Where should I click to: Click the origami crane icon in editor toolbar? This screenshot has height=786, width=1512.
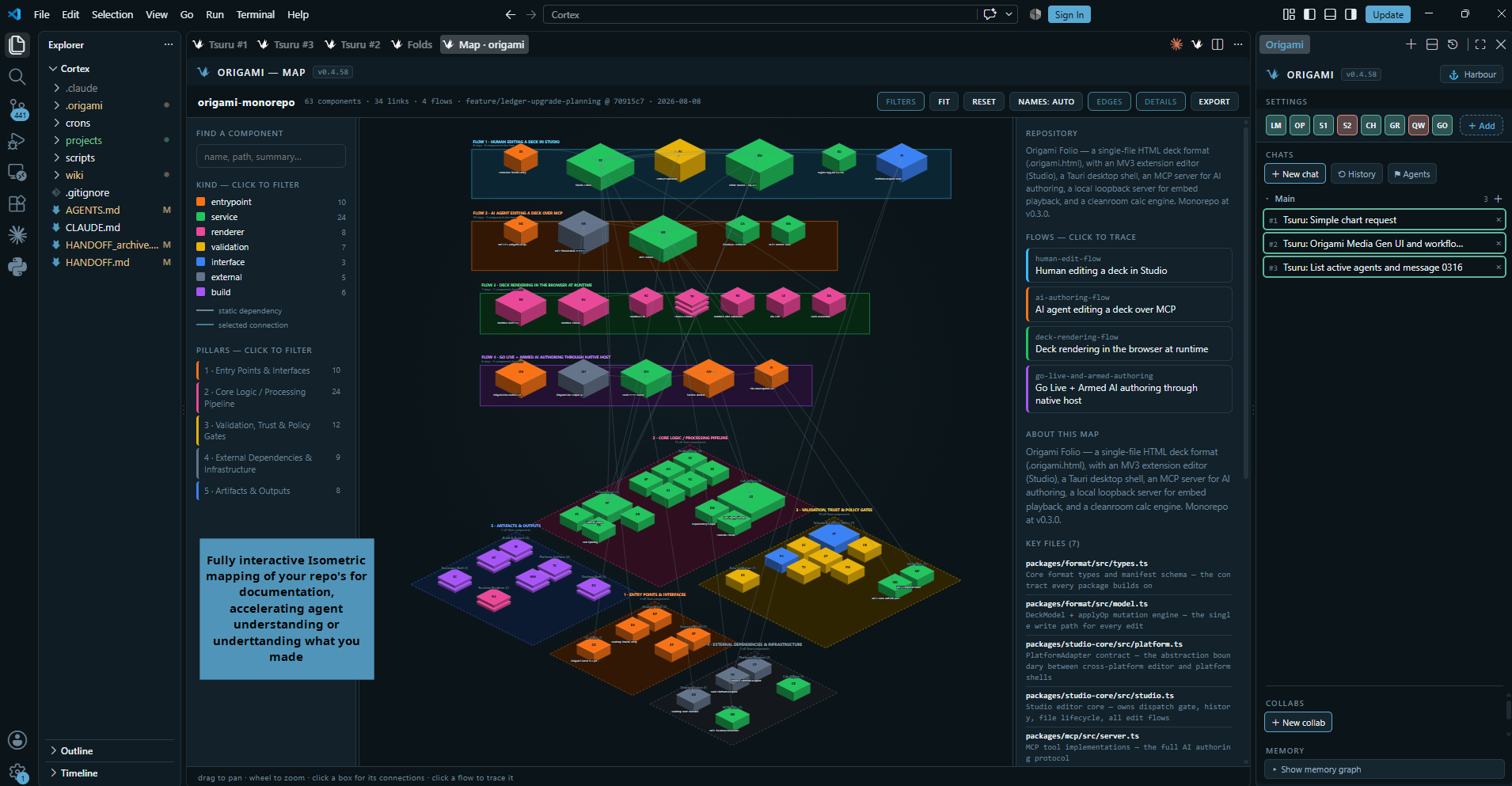pyautogui.click(x=1197, y=44)
